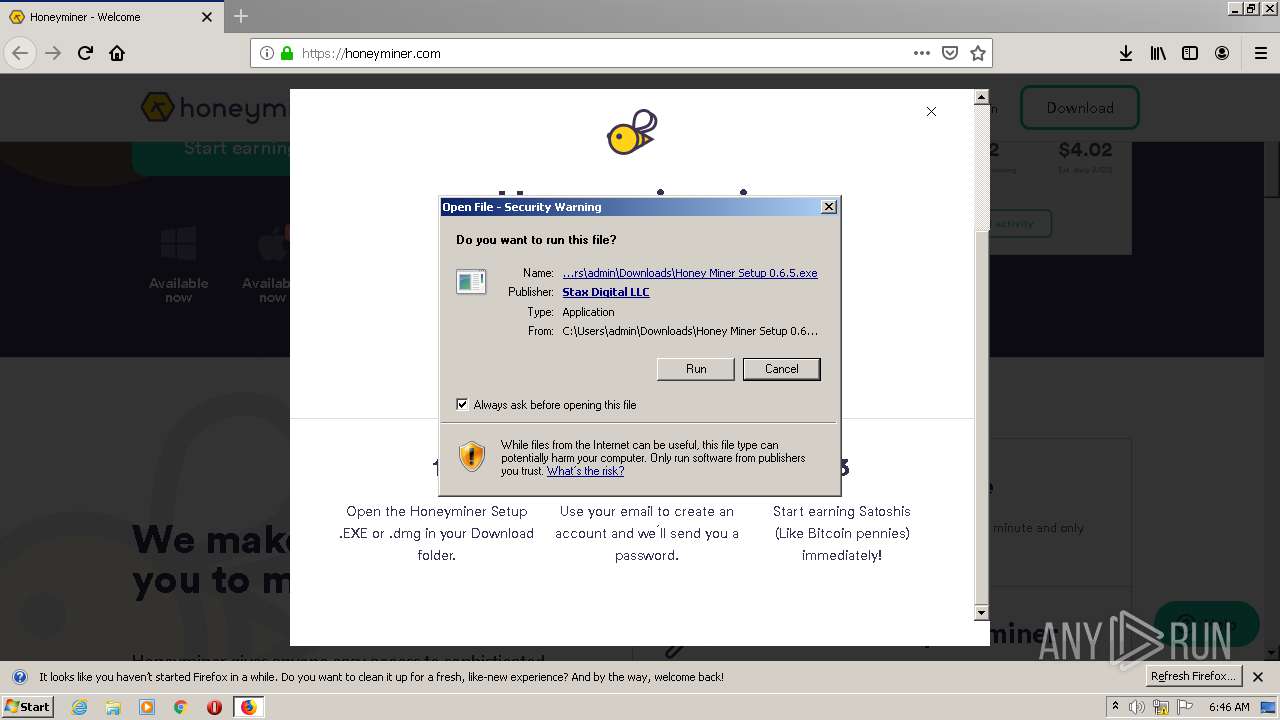Open the Firefox downloads panel
The height and width of the screenshot is (720, 1280).
1126,53
